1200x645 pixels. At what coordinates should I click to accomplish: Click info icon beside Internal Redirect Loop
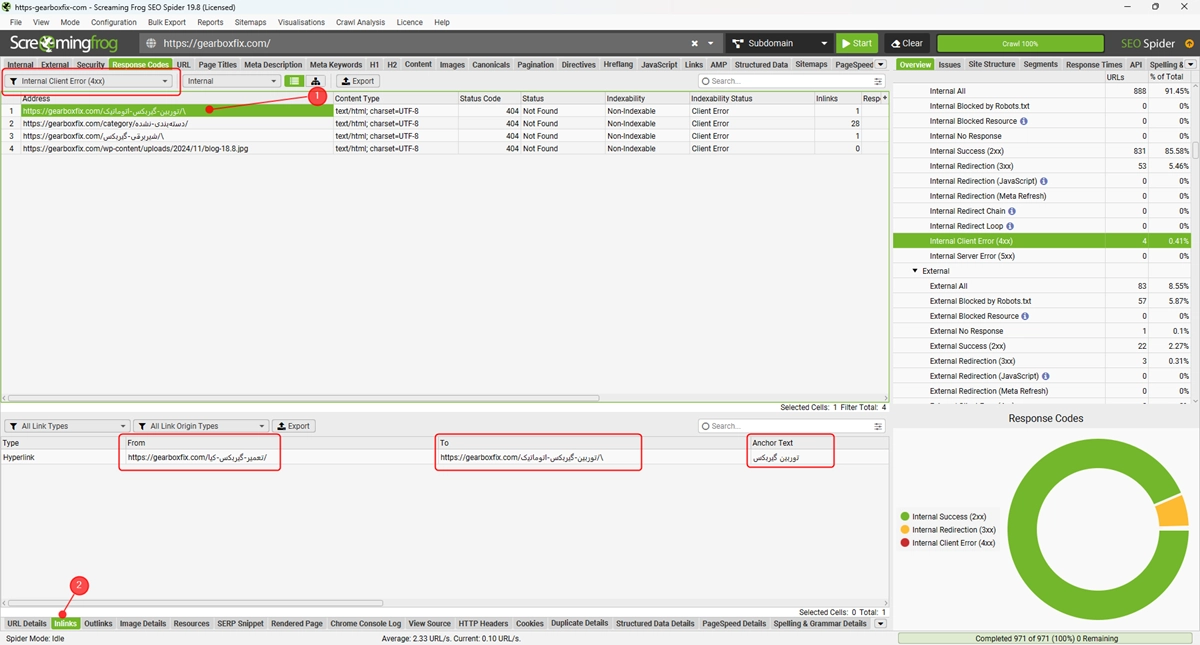(1010, 226)
